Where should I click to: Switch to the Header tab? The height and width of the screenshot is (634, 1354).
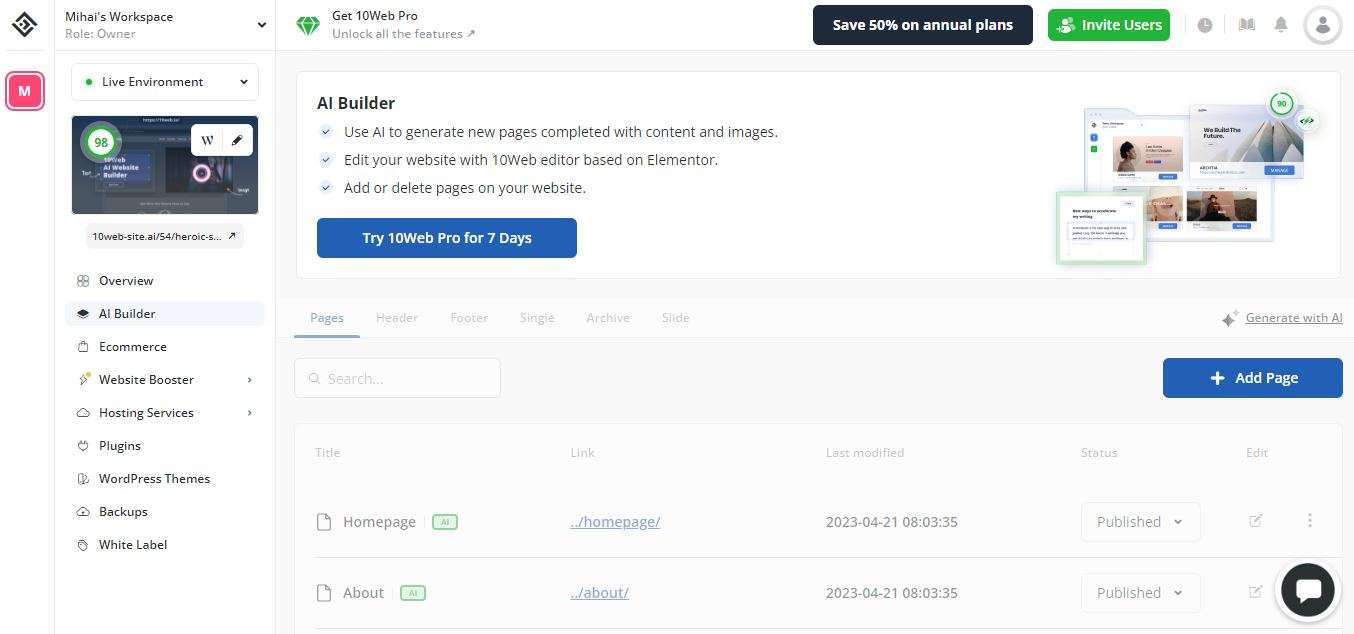click(x=397, y=318)
